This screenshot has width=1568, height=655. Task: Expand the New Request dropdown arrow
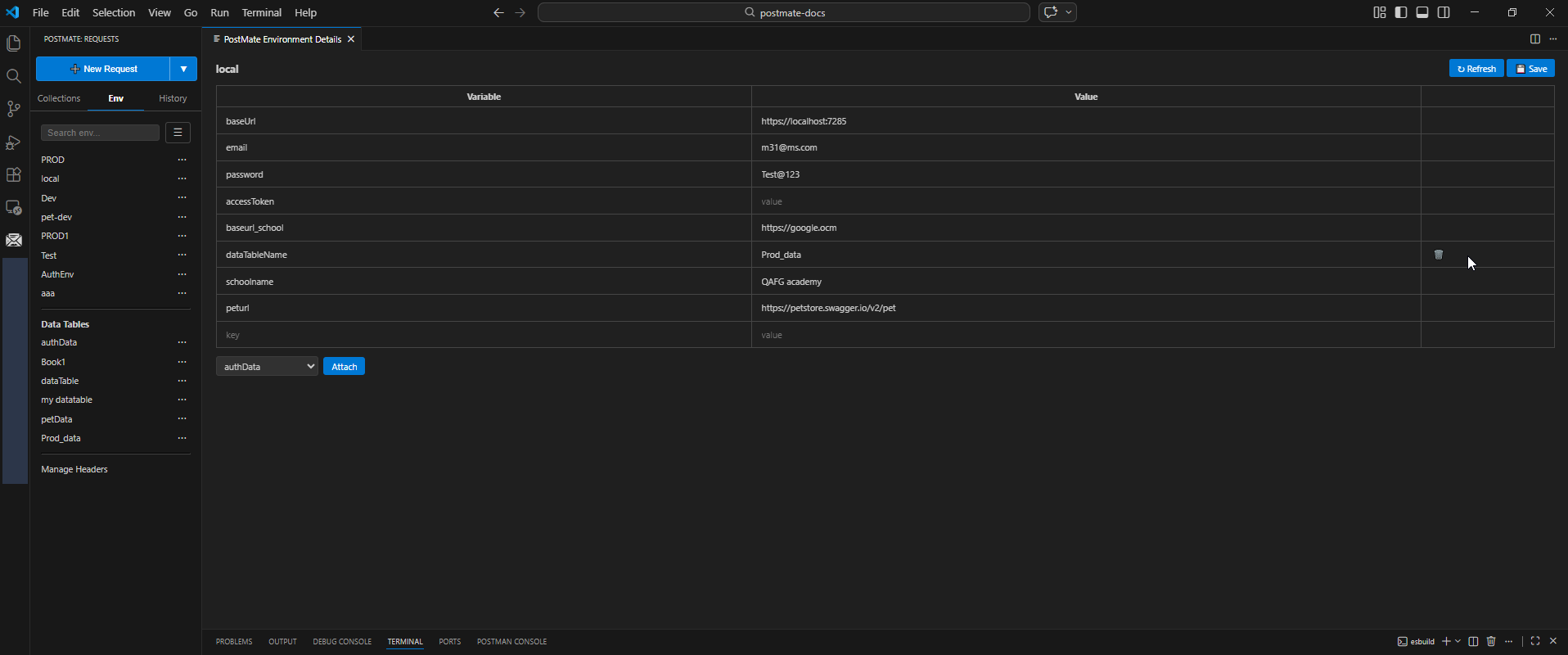click(x=183, y=69)
